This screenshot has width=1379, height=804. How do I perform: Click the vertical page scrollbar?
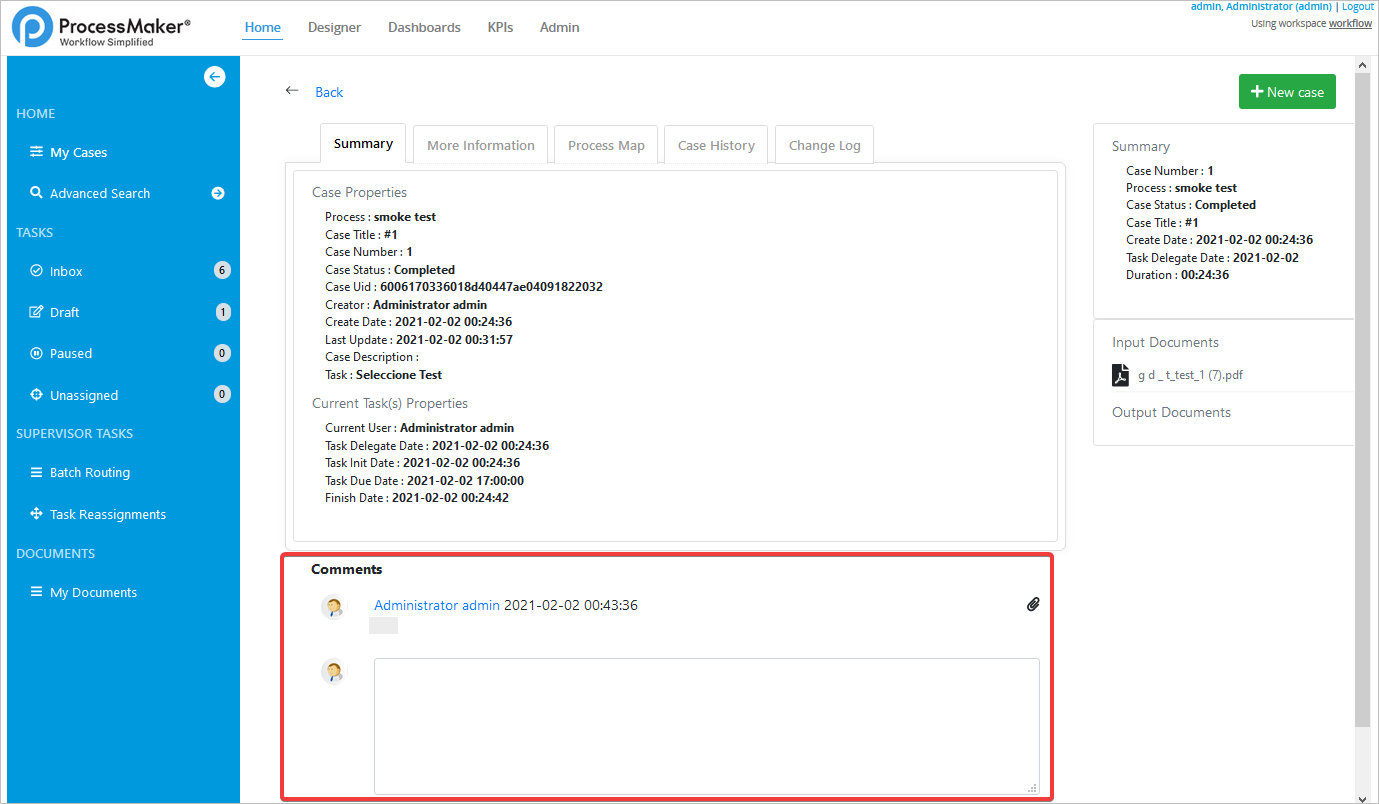1362,400
